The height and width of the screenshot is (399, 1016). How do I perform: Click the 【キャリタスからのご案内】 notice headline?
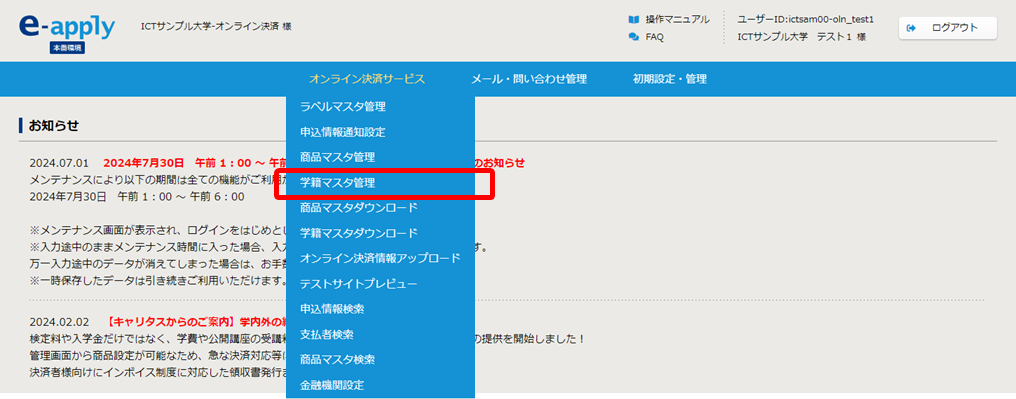coord(194,322)
